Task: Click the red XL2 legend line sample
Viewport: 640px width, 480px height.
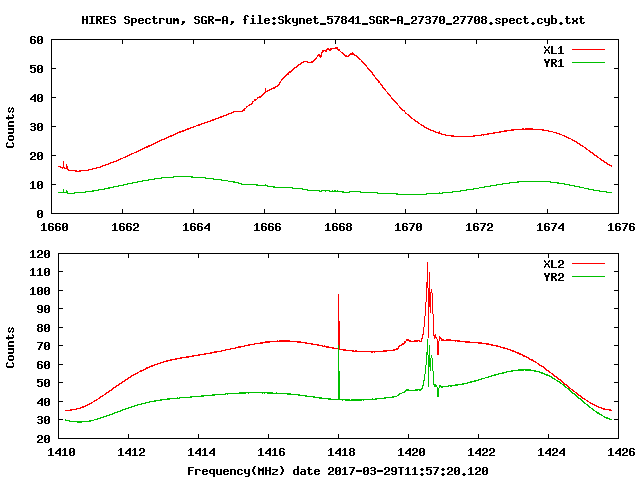Action: 589,264
